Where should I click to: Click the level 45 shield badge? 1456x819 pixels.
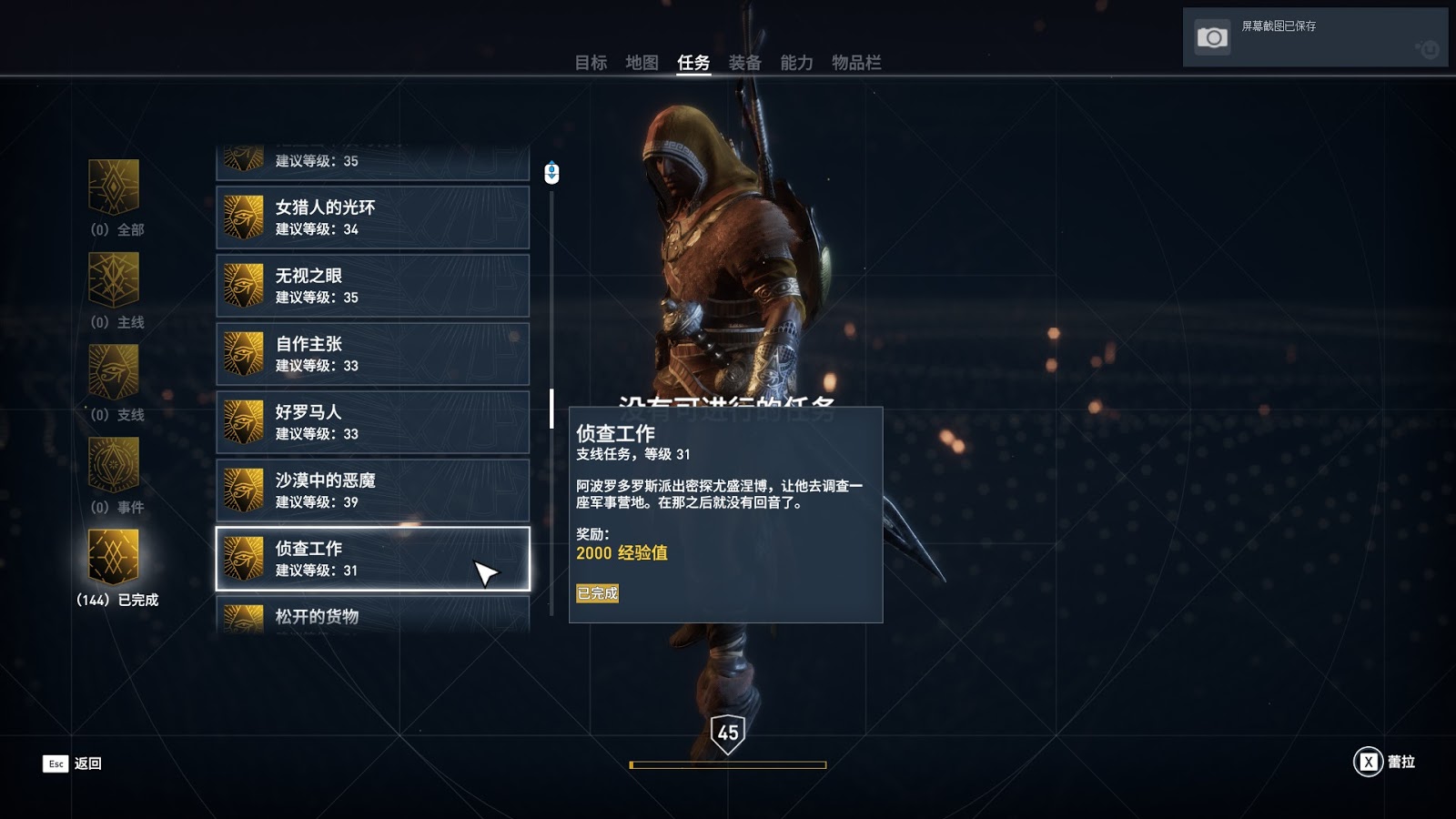(728, 733)
